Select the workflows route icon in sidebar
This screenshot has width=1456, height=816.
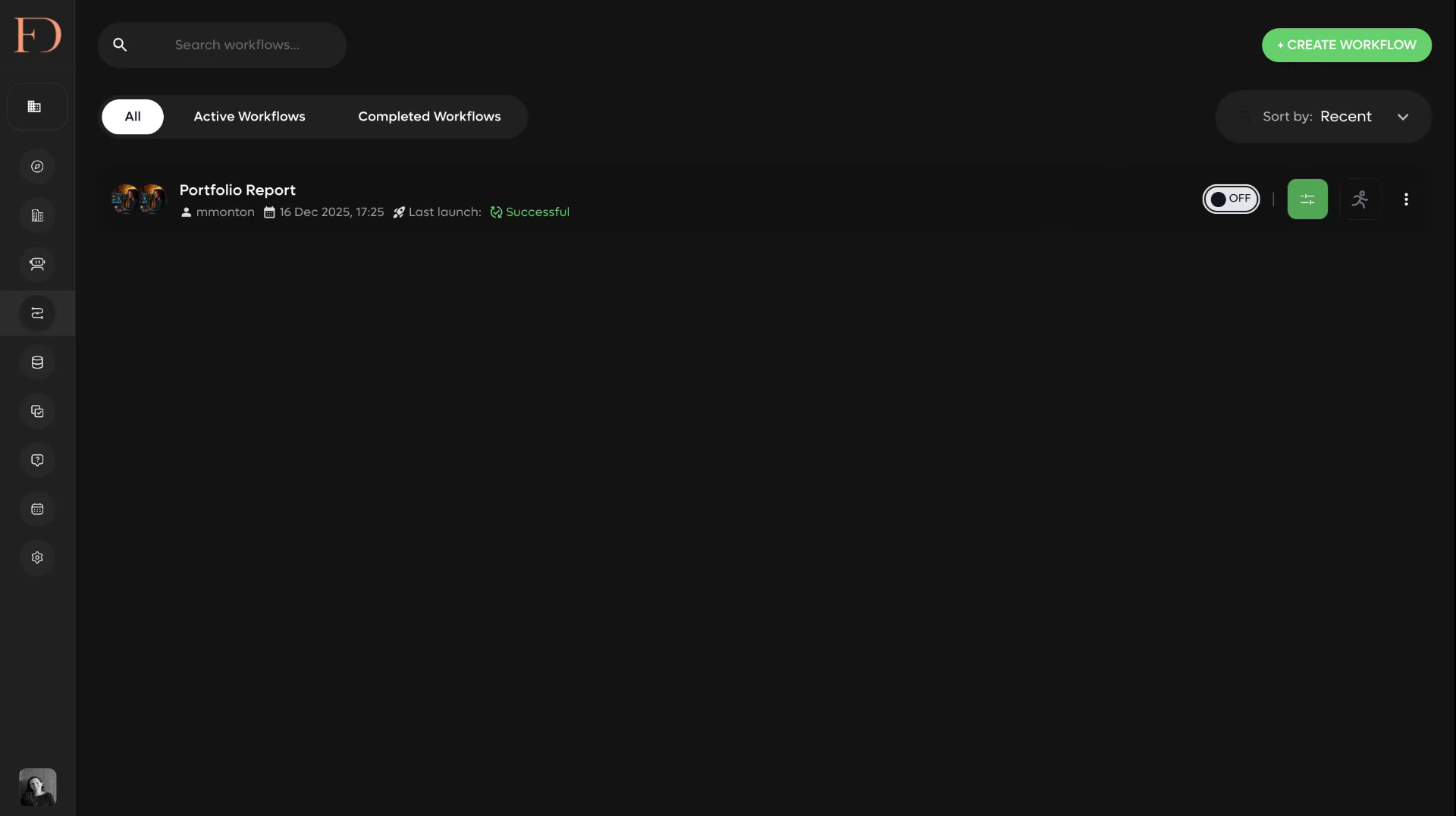pyautogui.click(x=37, y=313)
